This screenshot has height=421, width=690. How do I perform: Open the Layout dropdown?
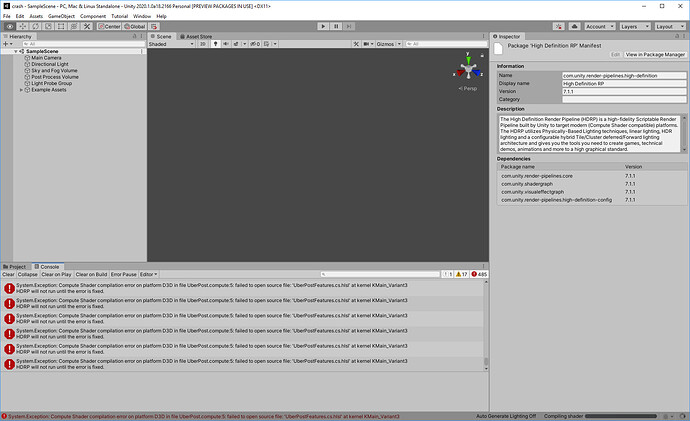(x=670, y=26)
